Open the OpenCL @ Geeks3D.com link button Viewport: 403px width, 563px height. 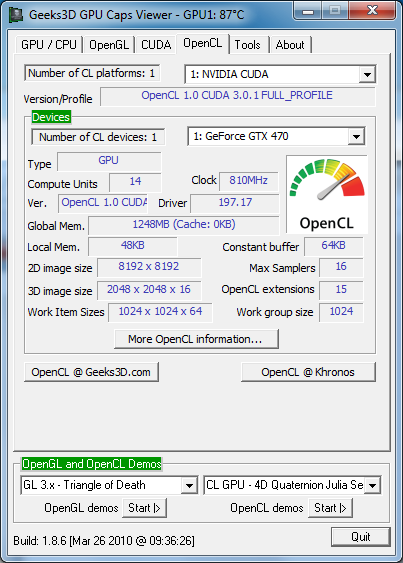pos(91,372)
